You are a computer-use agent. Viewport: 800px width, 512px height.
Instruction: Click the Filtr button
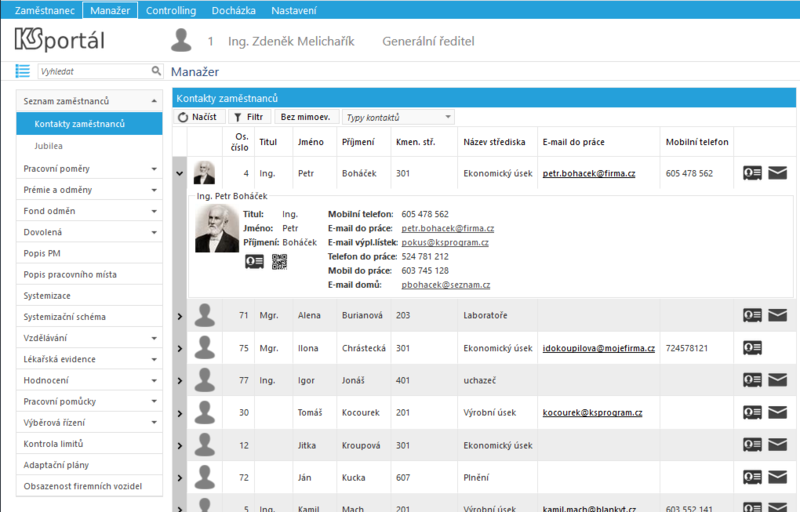249,117
